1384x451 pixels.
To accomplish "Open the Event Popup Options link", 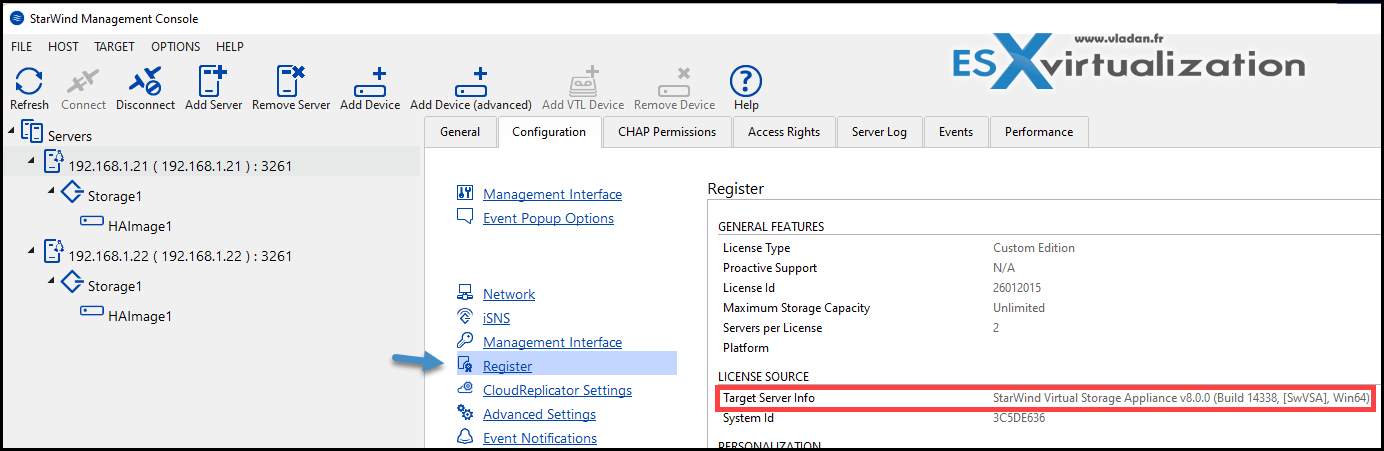I will (548, 218).
